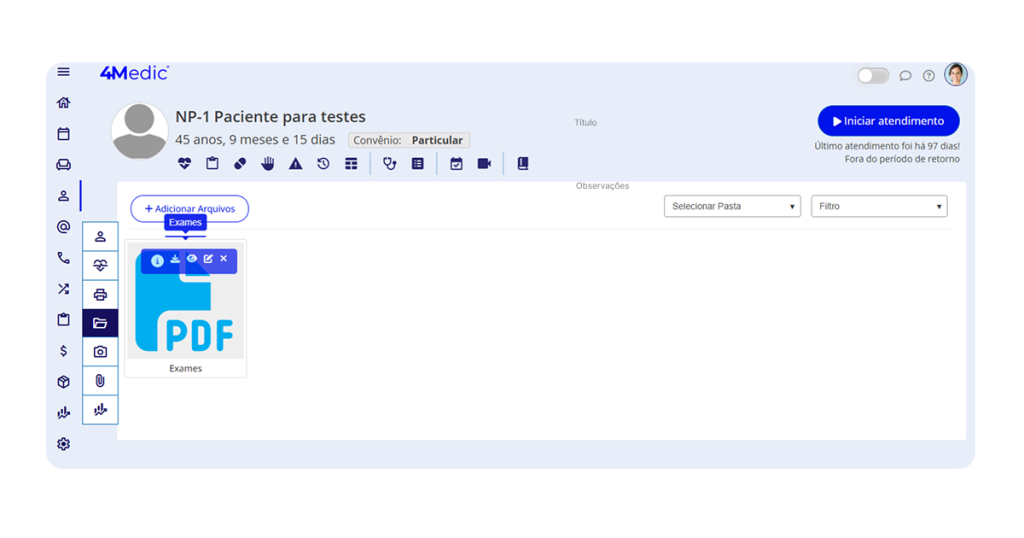The height and width of the screenshot is (538, 1024).
Task: Edit the Exames file with pencil icon
Action: click(208, 259)
